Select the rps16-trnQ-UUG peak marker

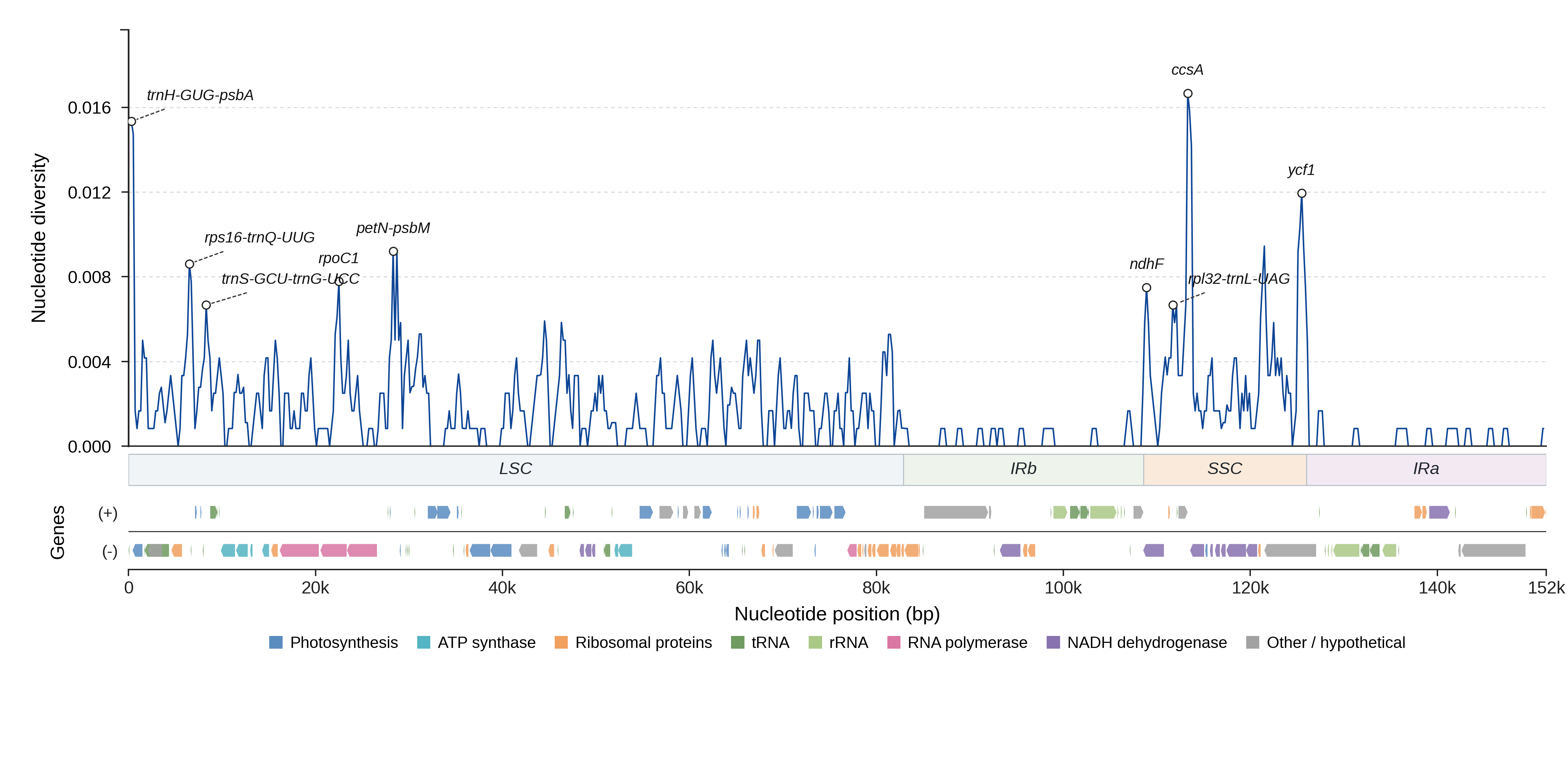(x=189, y=264)
